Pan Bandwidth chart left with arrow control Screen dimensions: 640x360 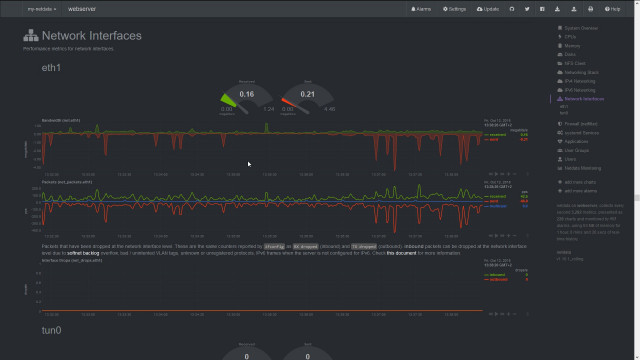(x=491, y=174)
